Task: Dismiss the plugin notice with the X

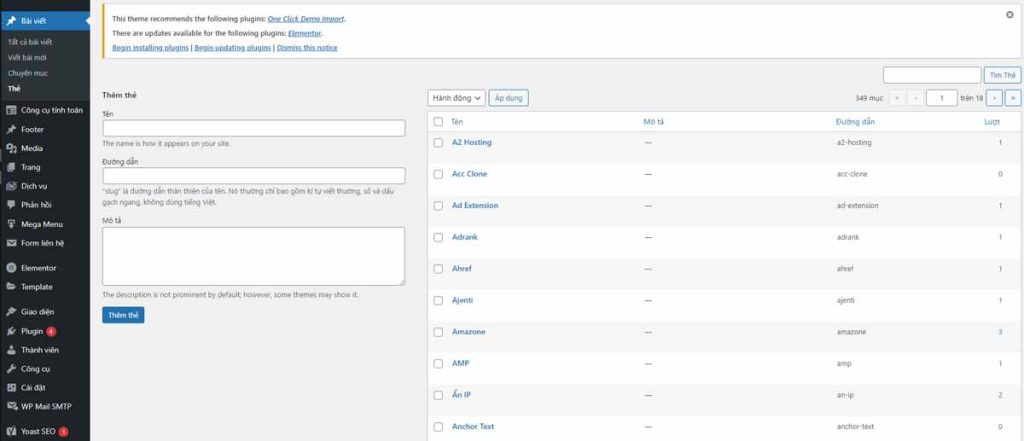Action: [x=1009, y=15]
